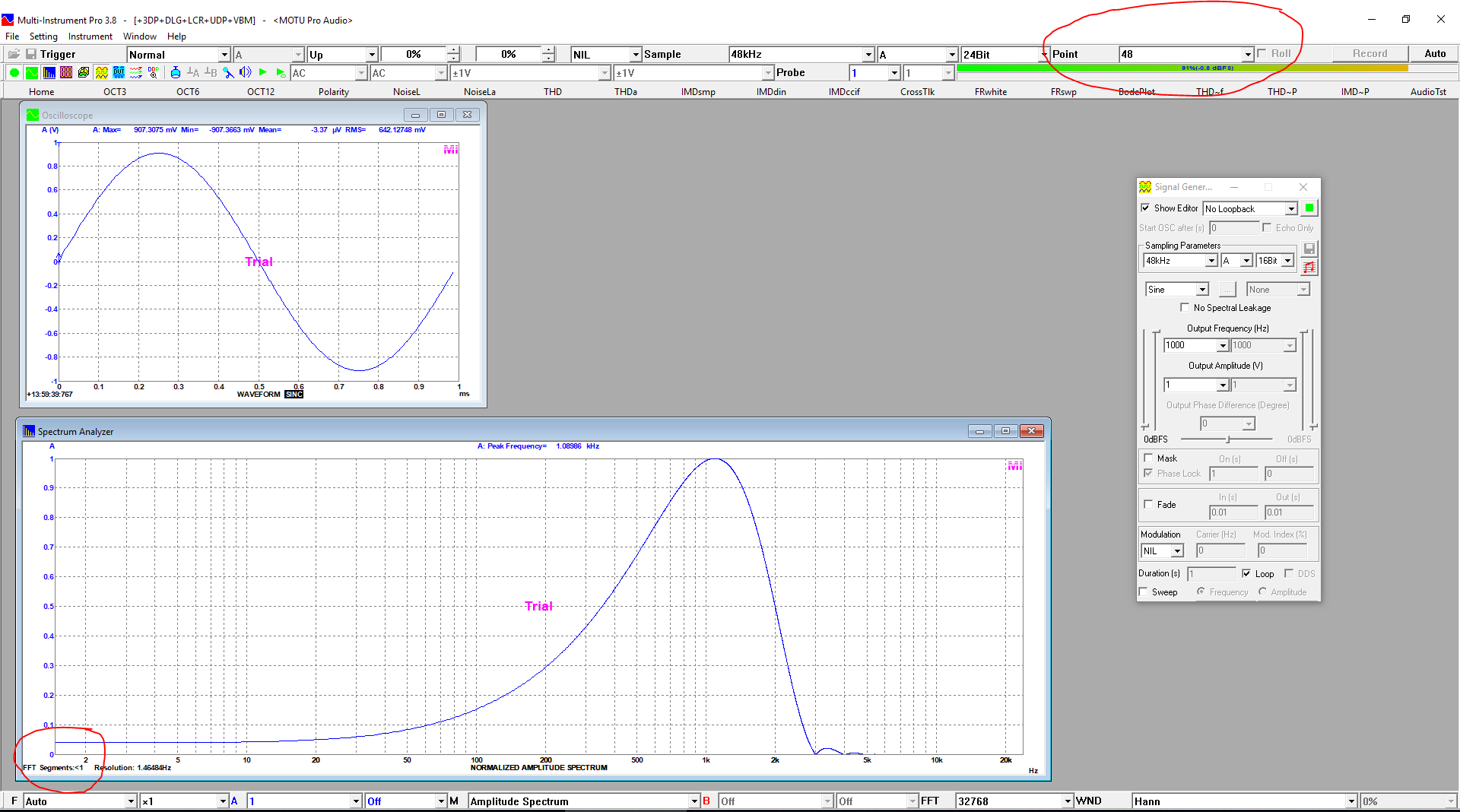The image size is (1460, 812).
Task: Click the channel A zero-offset icon
Action: 193,73
